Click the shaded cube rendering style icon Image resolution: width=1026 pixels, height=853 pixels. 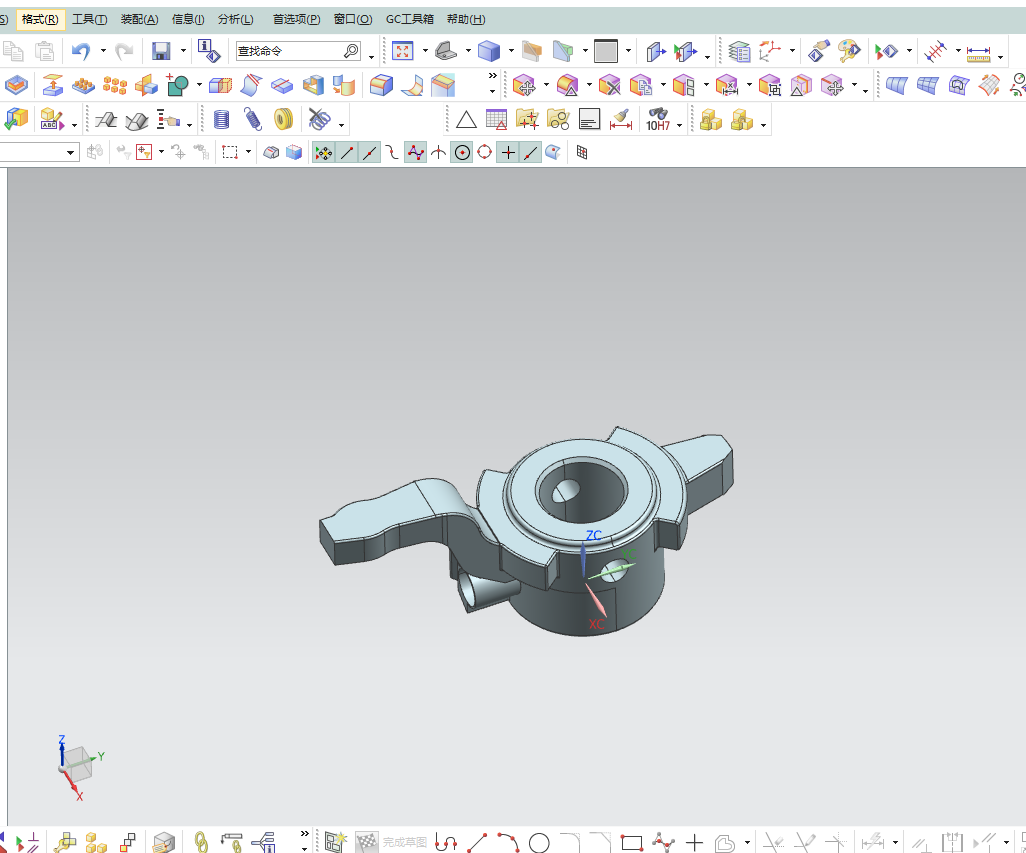[489, 51]
